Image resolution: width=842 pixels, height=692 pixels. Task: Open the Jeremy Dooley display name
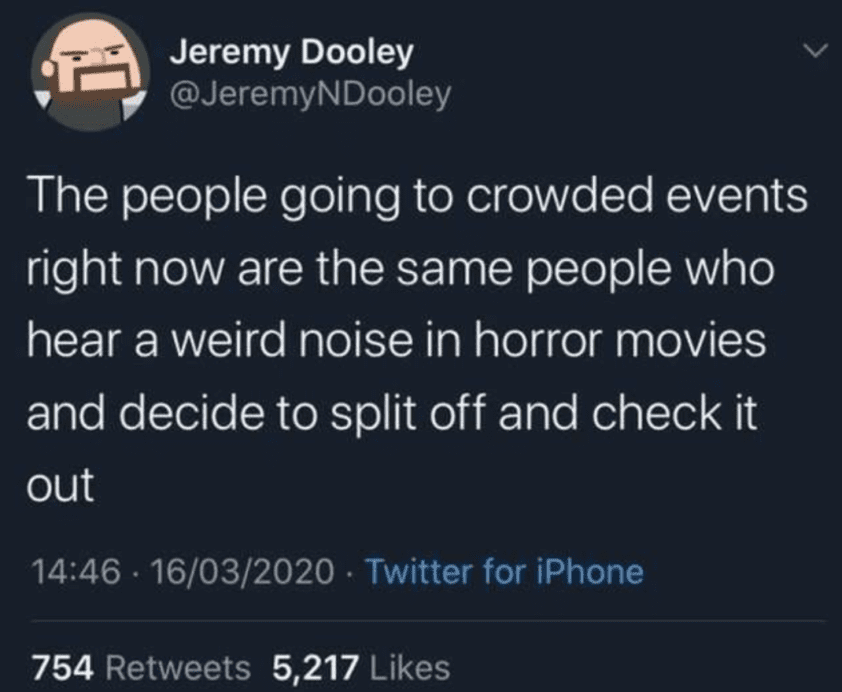[292, 54]
